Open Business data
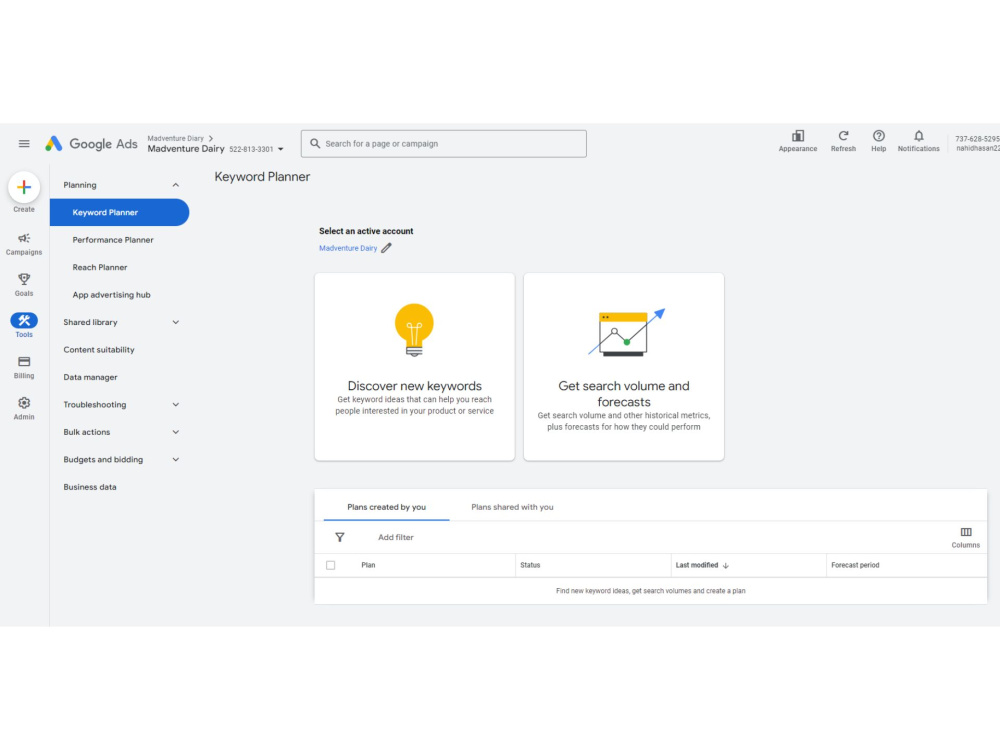 pos(90,487)
